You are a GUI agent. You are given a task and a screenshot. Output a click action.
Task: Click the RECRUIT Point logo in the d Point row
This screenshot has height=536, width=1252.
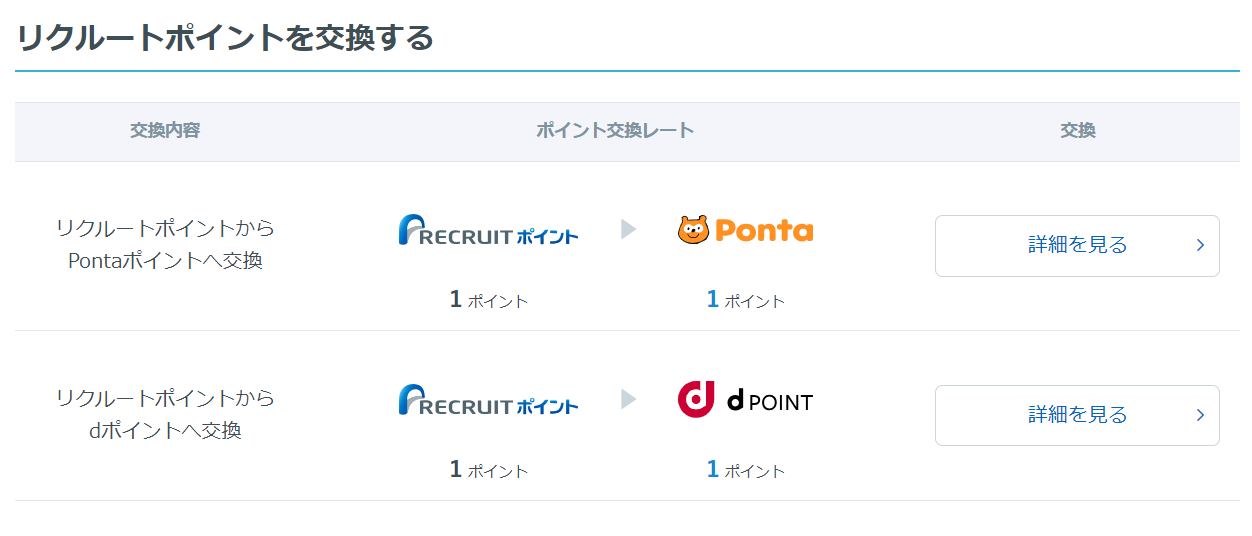point(488,401)
